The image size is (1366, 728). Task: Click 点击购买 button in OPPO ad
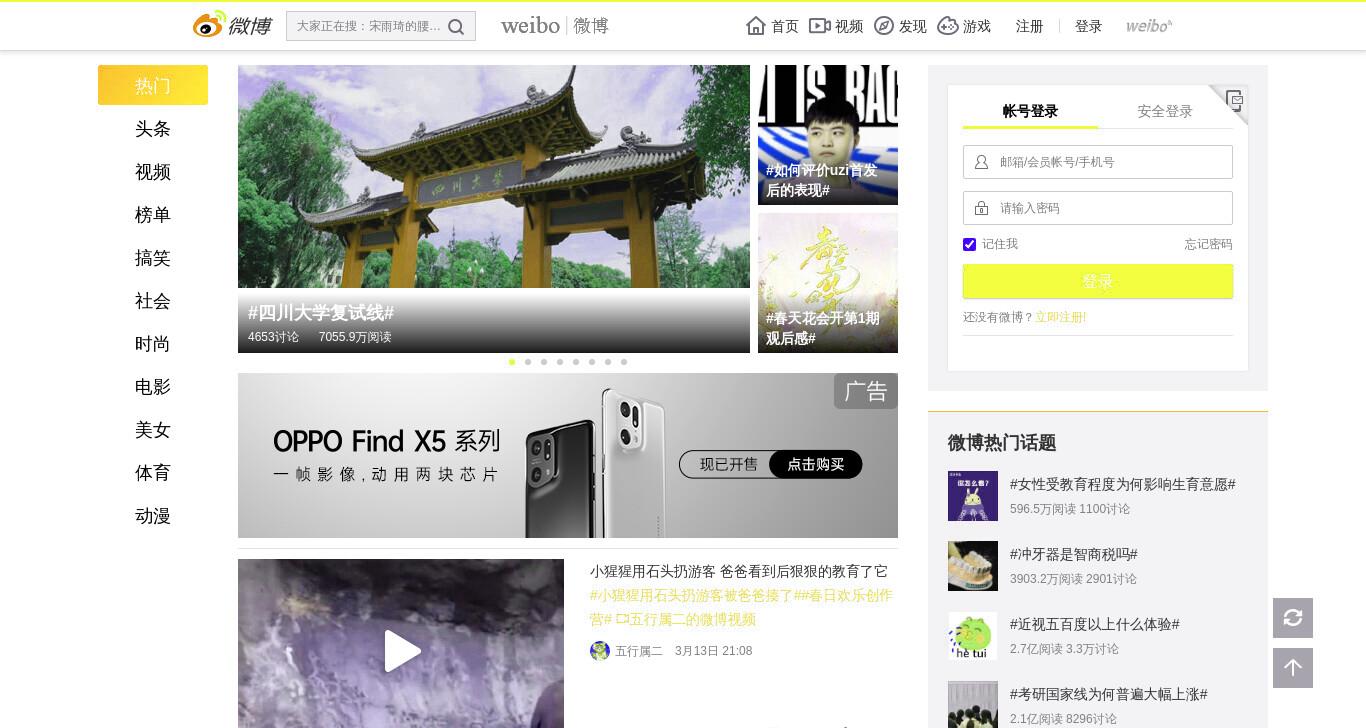tap(815, 464)
